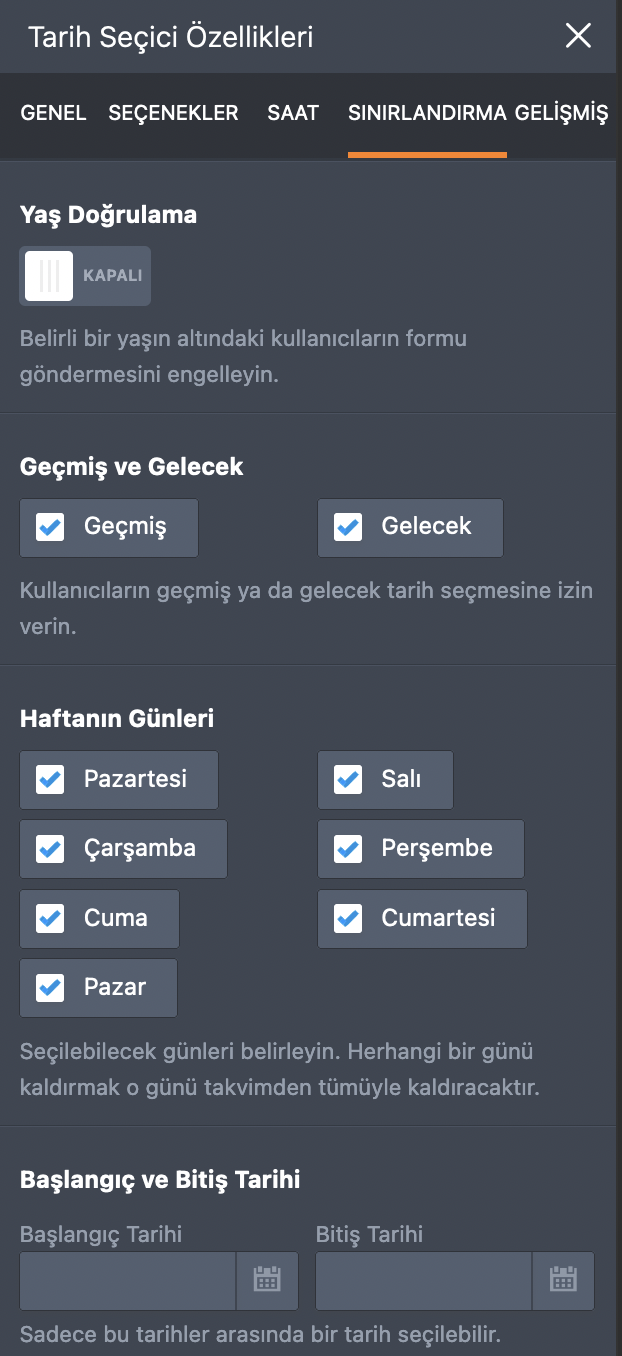Go to the SAAT tab
The image size is (622, 1356).
click(x=293, y=113)
